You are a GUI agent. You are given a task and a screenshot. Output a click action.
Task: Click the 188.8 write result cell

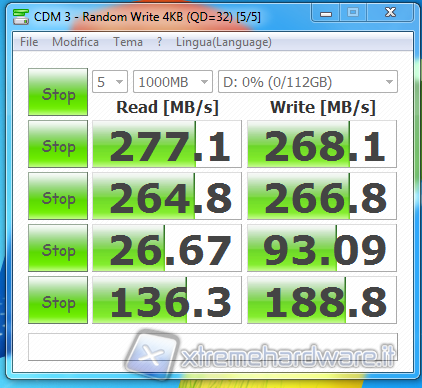tap(322, 300)
